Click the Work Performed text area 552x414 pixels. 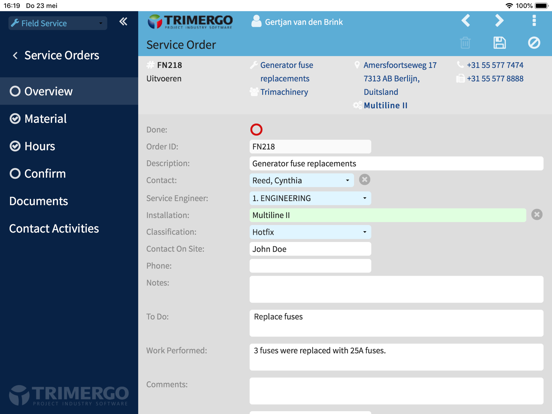click(x=396, y=357)
